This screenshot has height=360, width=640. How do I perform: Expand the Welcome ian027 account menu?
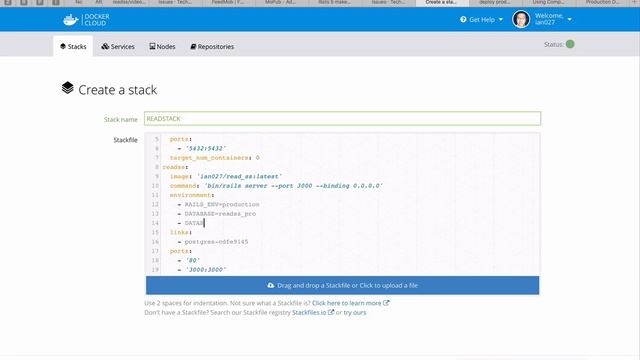[x=553, y=19]
